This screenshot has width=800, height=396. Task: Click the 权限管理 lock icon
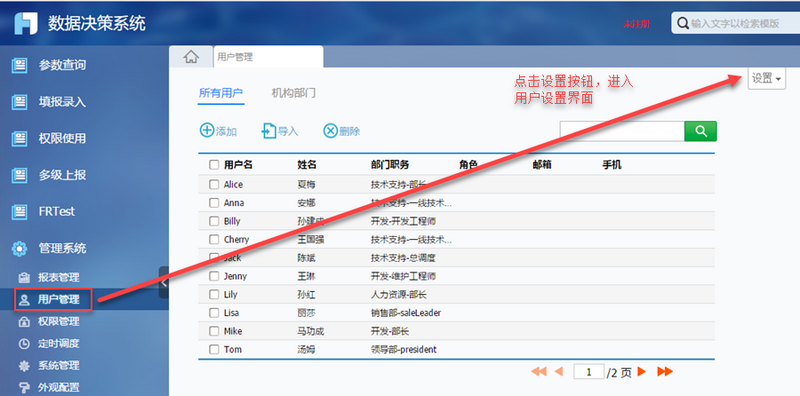[24, 322]
